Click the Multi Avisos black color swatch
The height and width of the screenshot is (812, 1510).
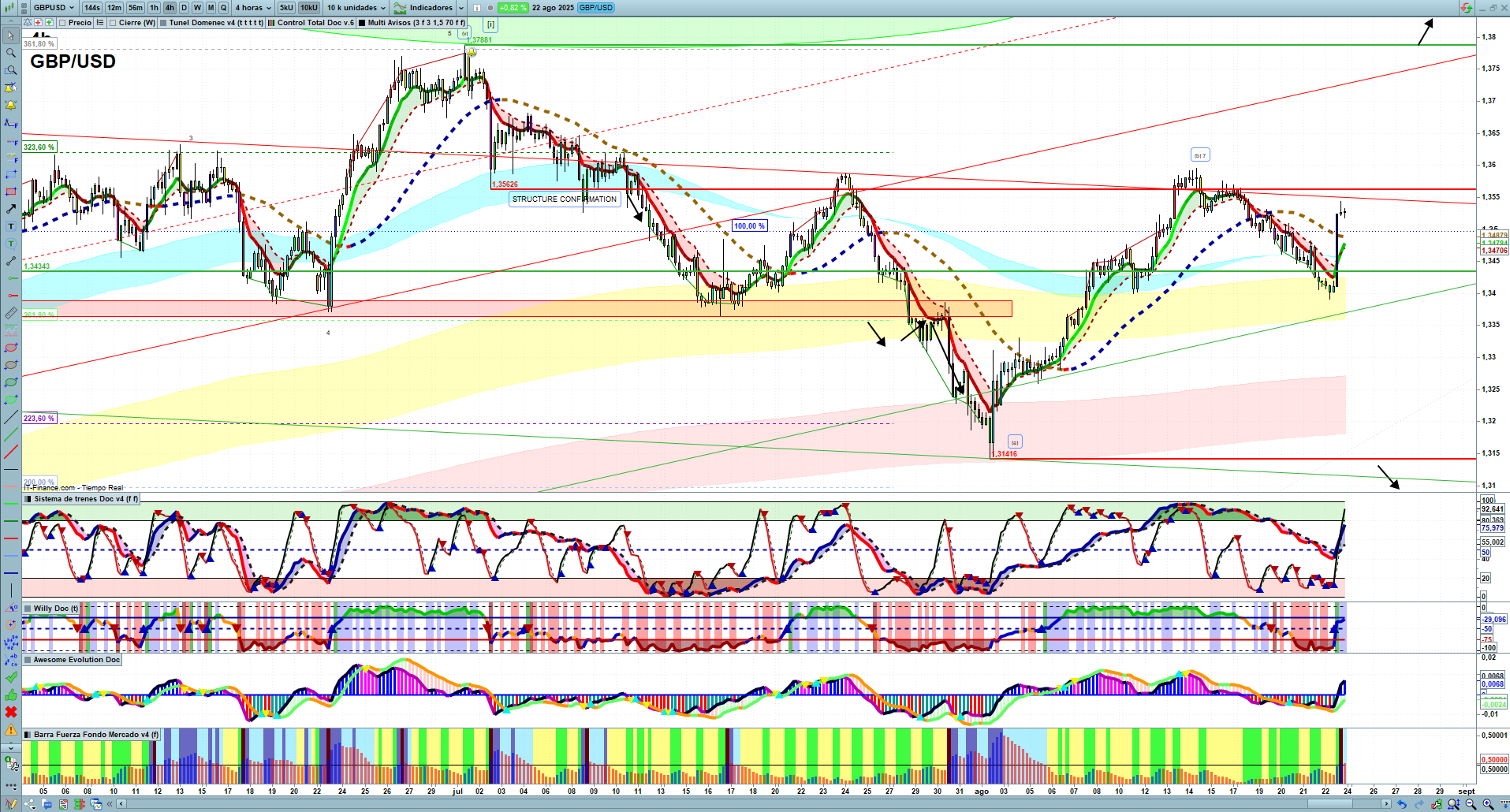click(362, 23)
